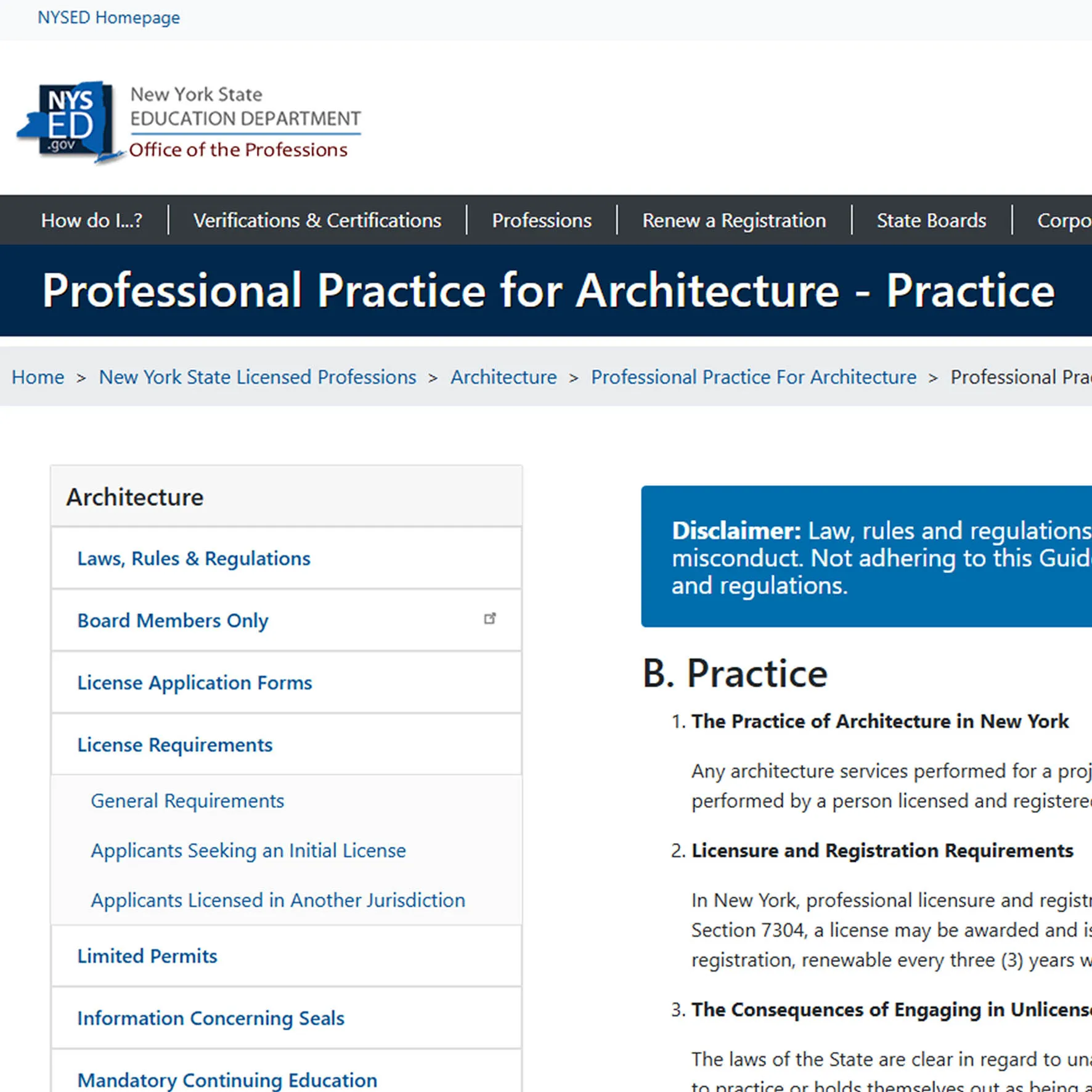This screenshot has height=1092, width=1092.
Task: Open Laws, Rules & Regulations sidebar link
Action: click(x=287, y=558)
